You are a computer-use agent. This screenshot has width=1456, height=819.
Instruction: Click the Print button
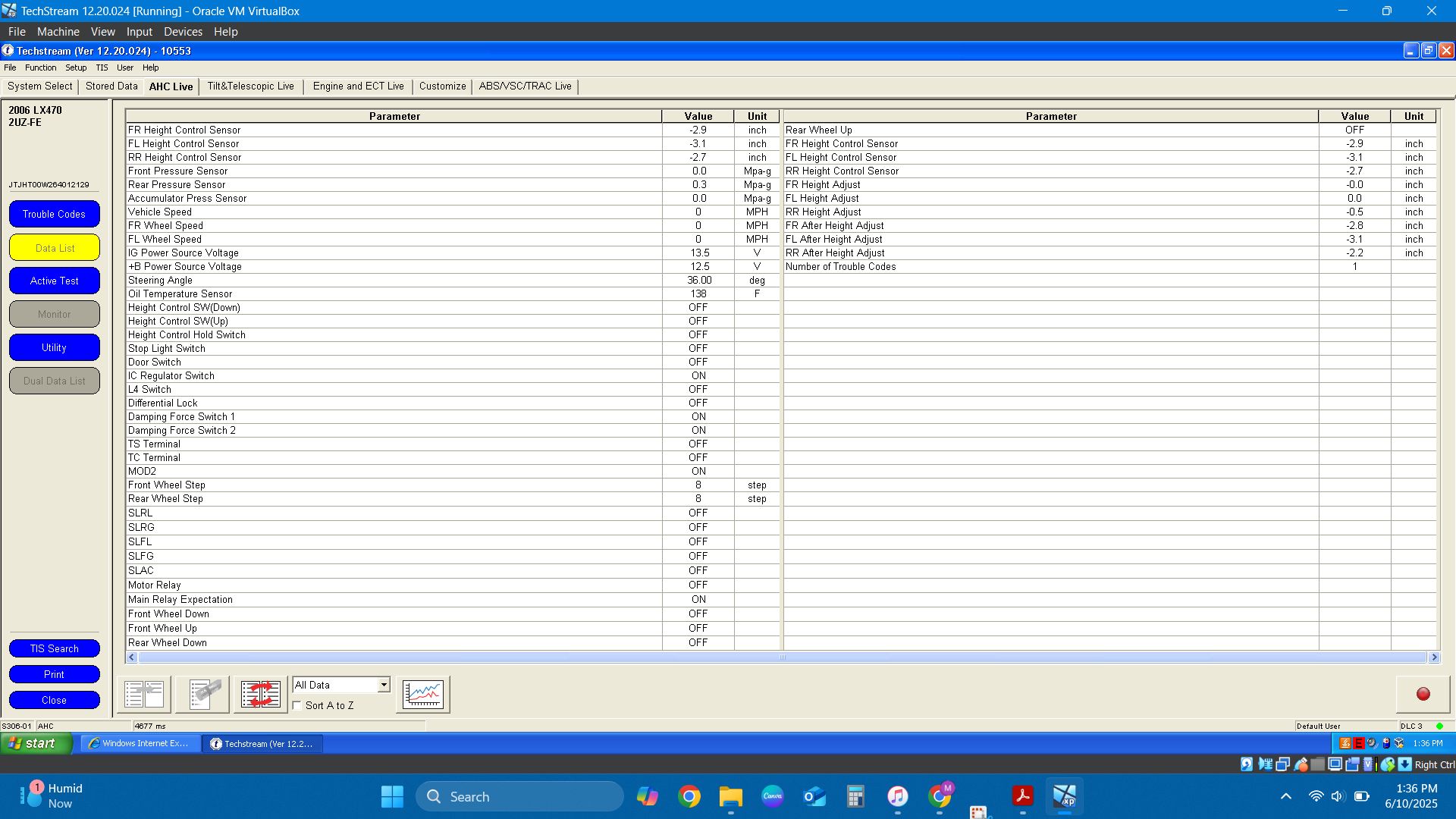click(x=55, y=674)
